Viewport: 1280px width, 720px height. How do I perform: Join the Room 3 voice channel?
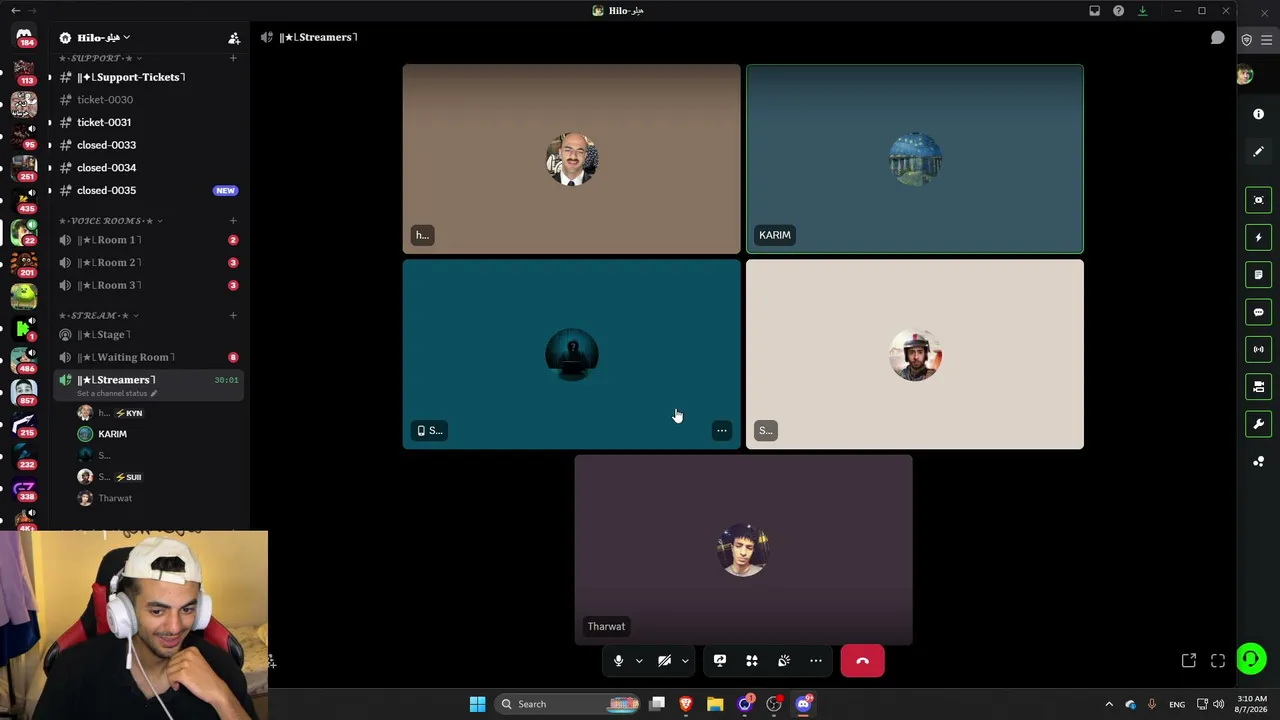148,285
